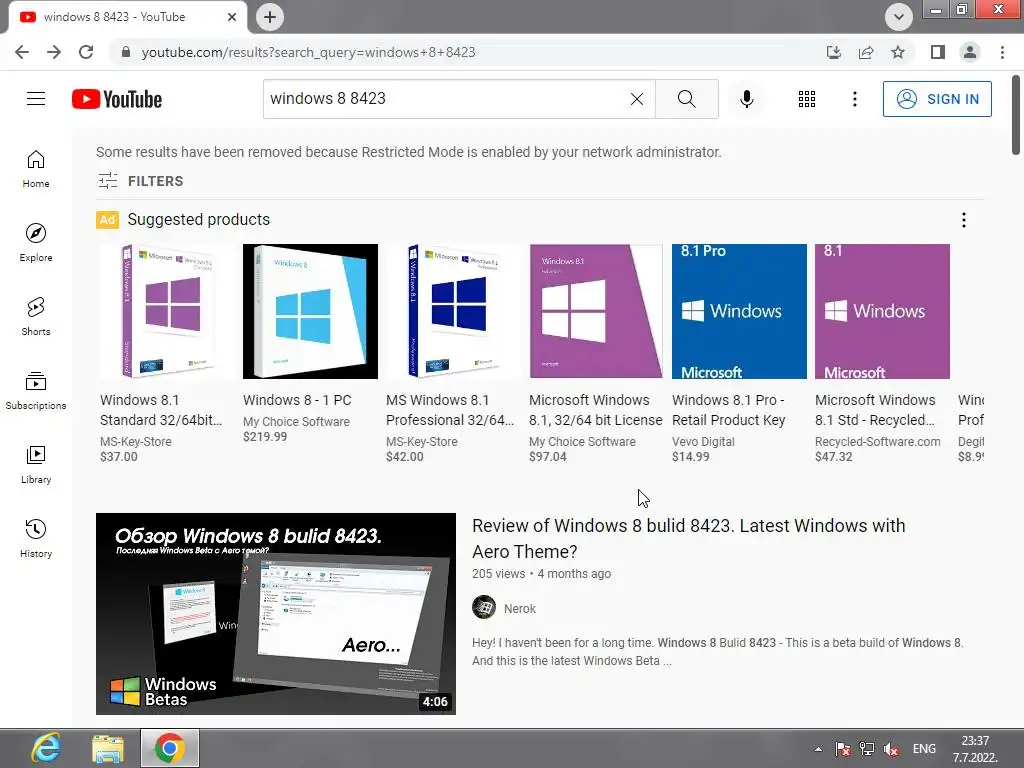Open Windows 8.1 Standard 32/64bit product image

click(x=167, y=312)
